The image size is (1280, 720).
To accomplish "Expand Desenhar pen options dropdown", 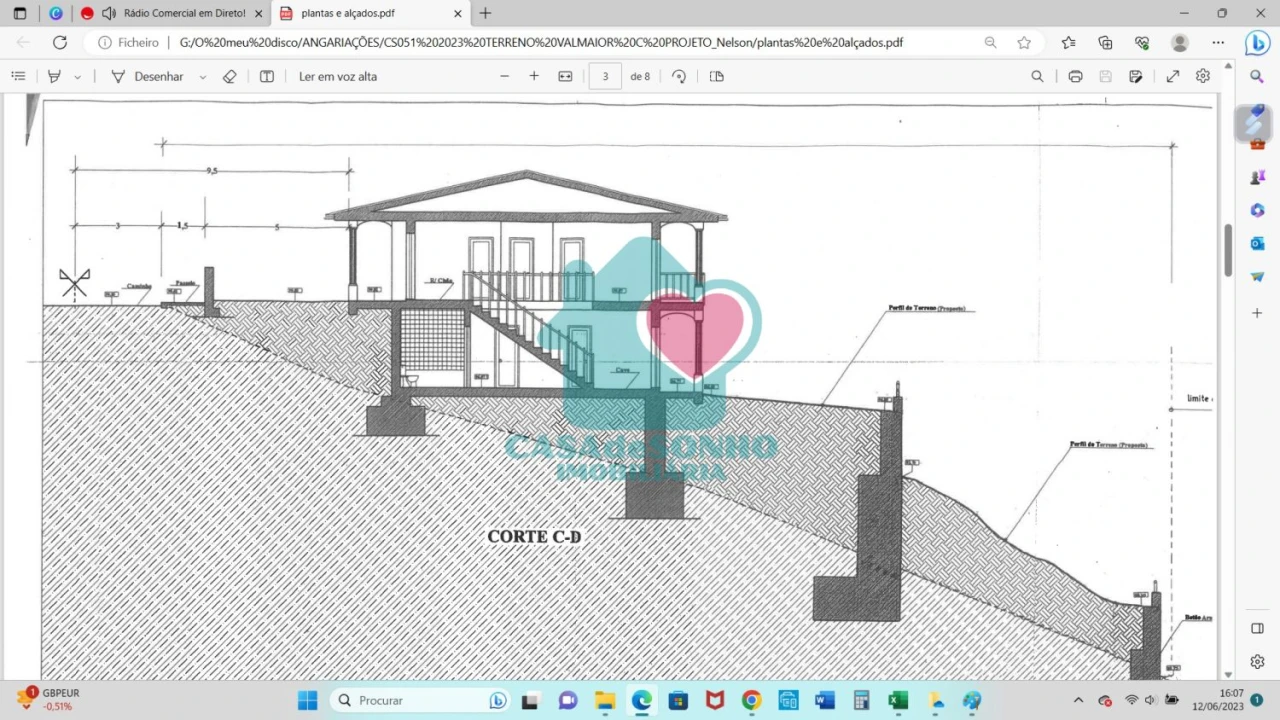I will 203,76.
